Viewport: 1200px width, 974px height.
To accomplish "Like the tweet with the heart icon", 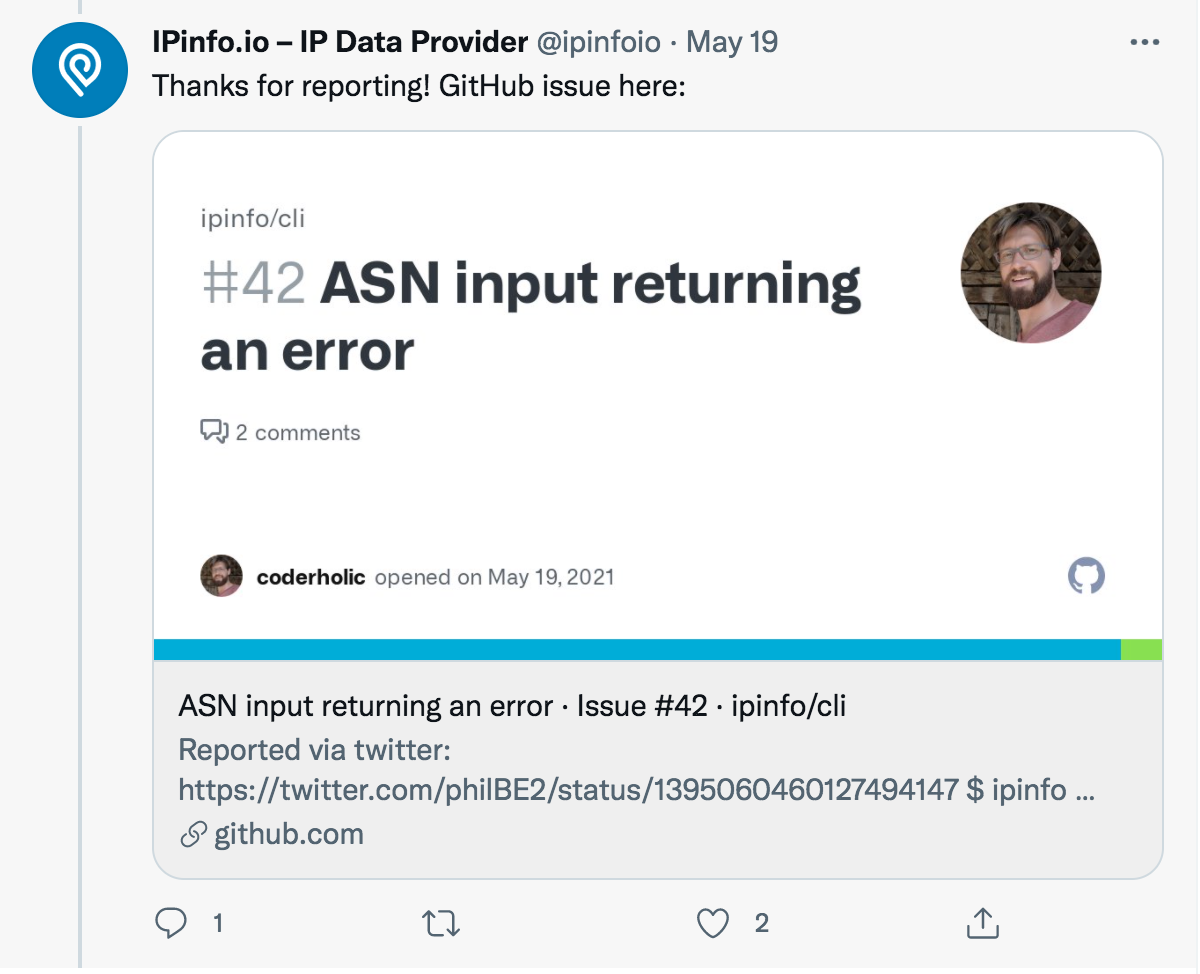I will tap(713, 923).
